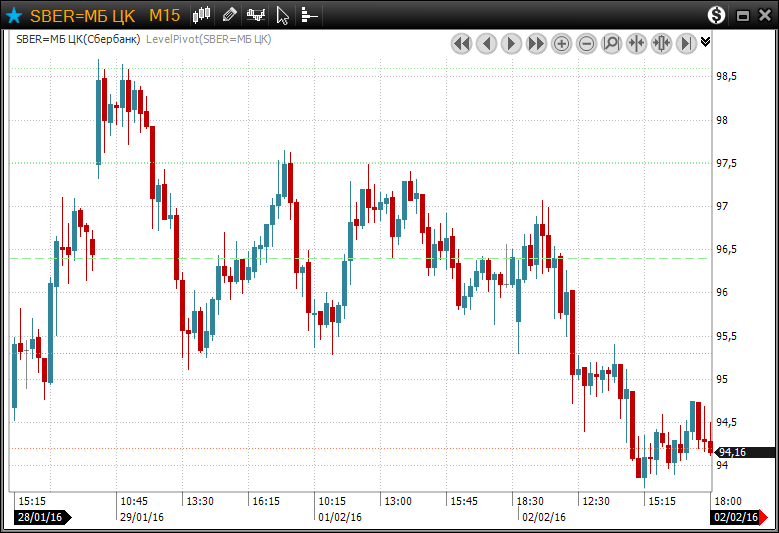This screenshot has height=533, width=779.
Task: Change the M15 timeframe
Action: (164, 15)
